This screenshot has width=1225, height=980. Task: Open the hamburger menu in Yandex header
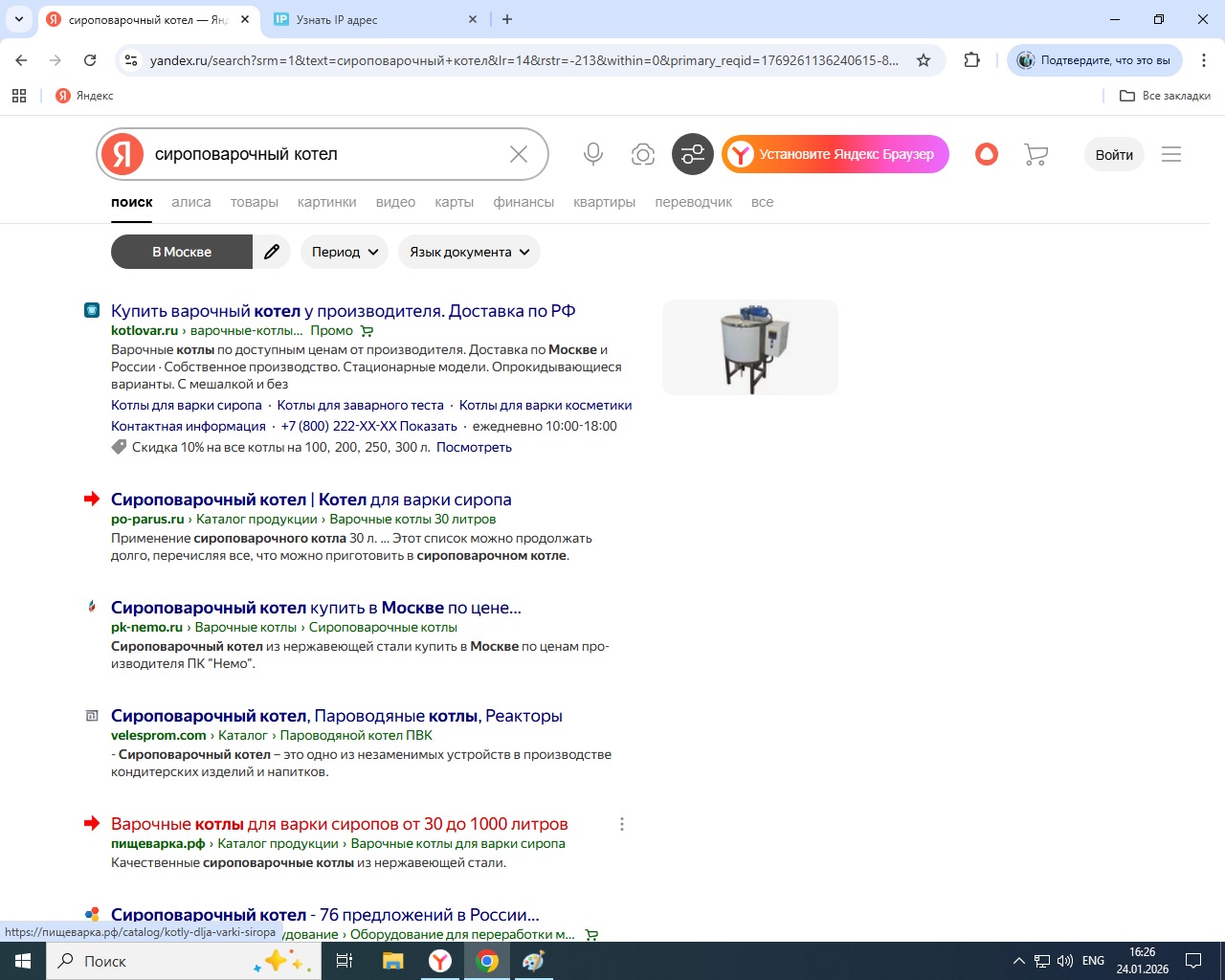tap(1171, 154)
